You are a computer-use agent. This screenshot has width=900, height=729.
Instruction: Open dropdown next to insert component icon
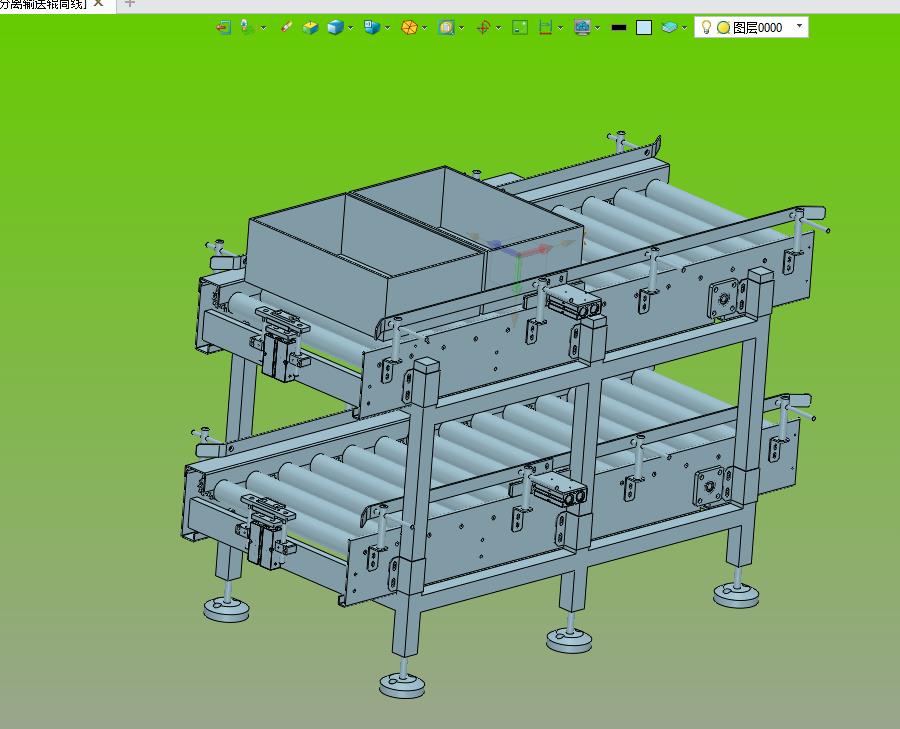(x=263, y=28)
